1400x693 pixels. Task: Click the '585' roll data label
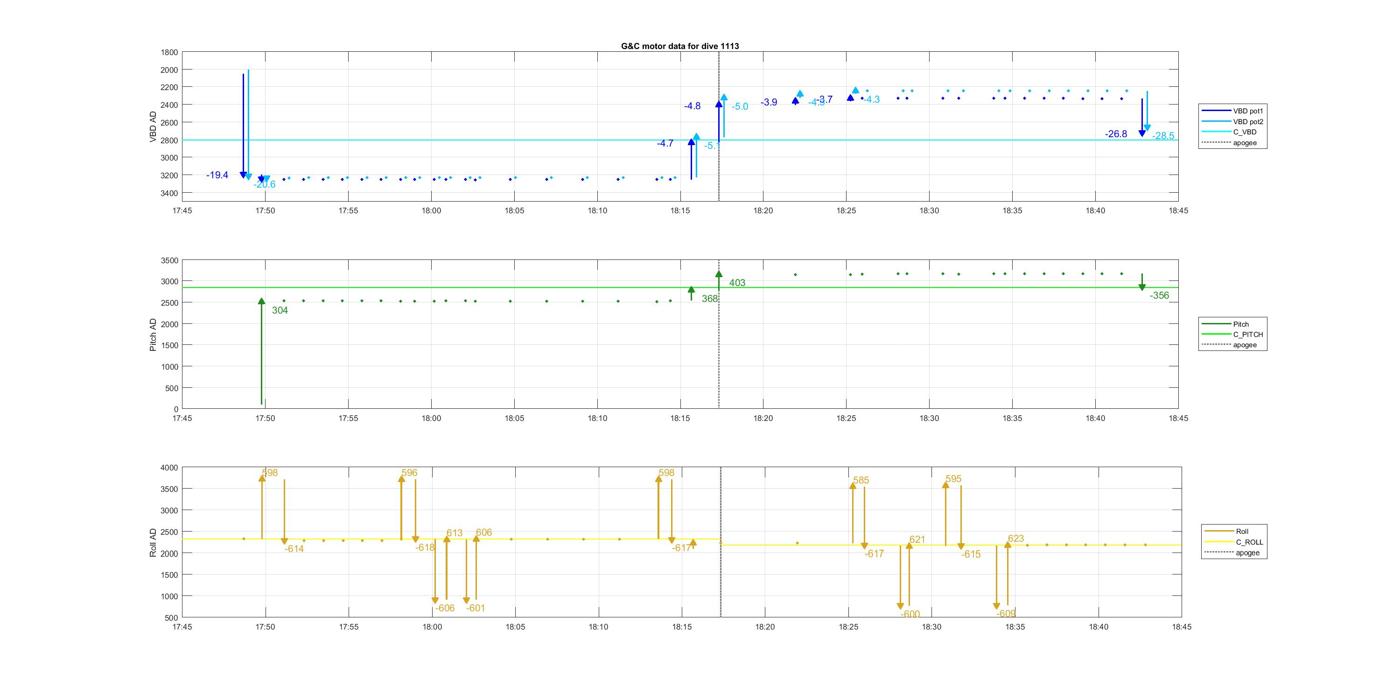point(861,481)
